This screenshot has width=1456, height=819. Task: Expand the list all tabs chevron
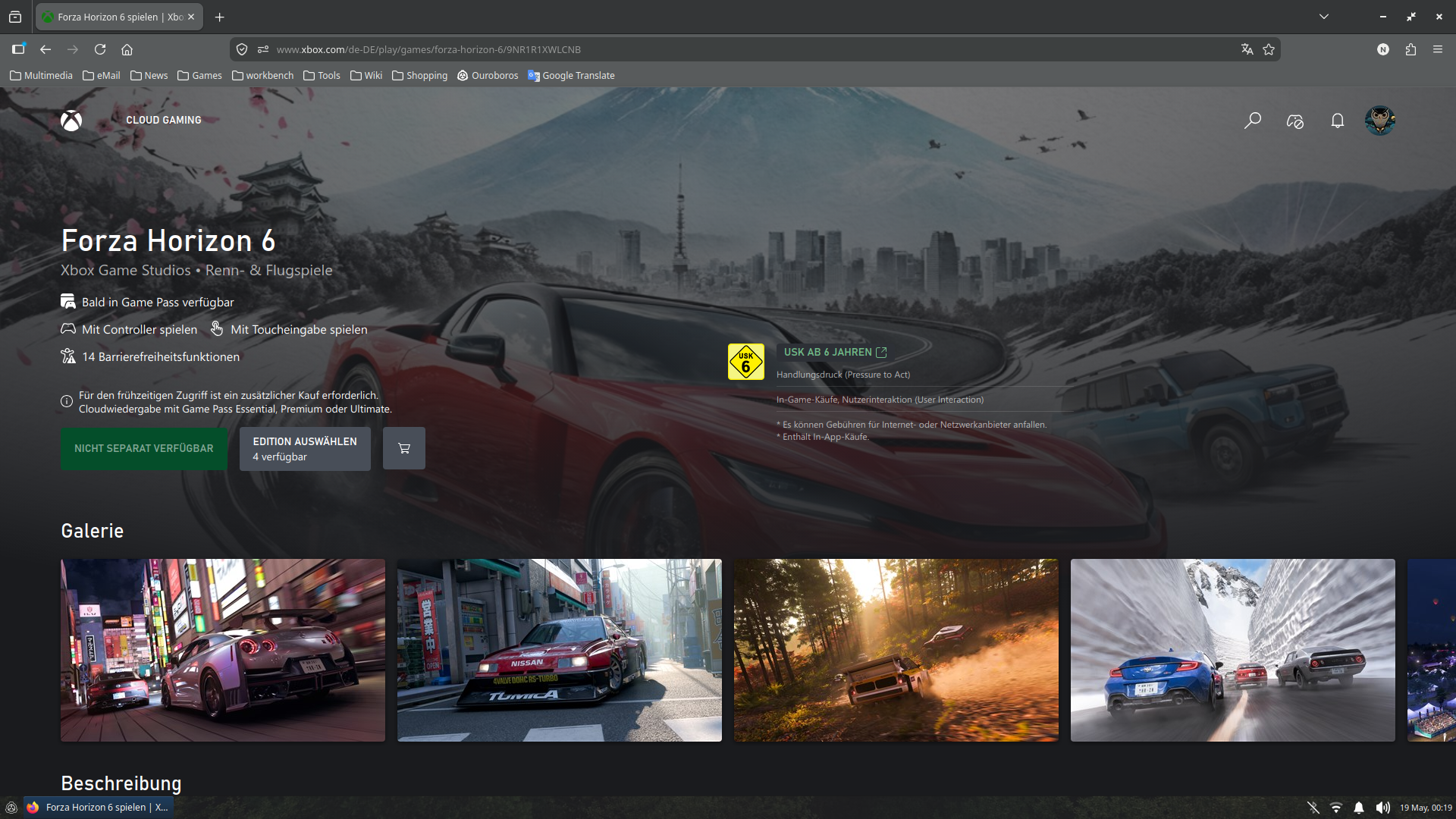coord(1324,17)
